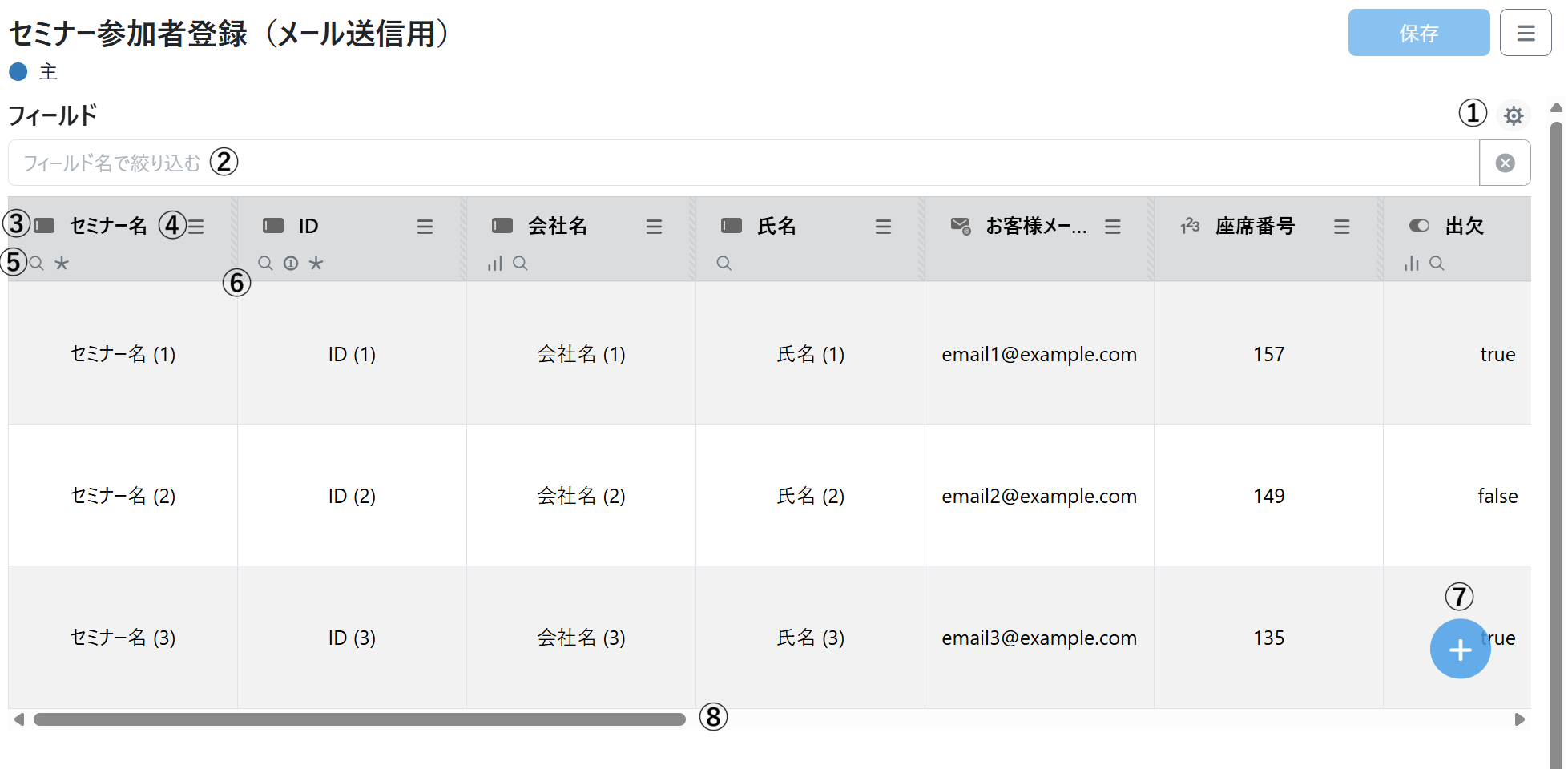Click the star icon under セミナー名 column
1568x769 pixels.
coord(62,264)
